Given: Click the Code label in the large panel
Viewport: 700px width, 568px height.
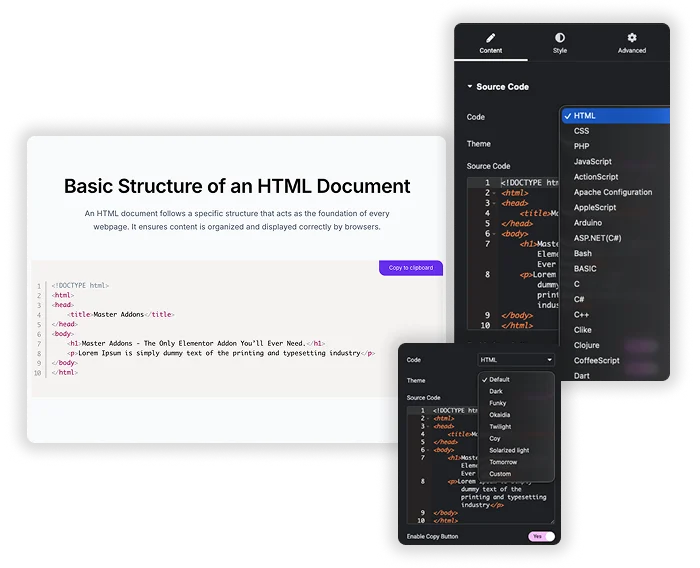Looking at the screenshot, I should (475, 117).
